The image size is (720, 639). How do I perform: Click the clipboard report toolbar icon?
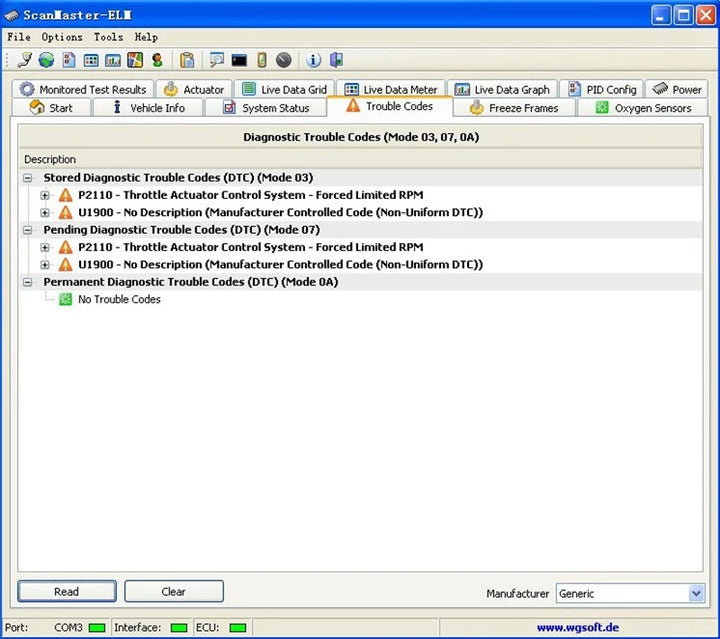[x=187, y=60]
